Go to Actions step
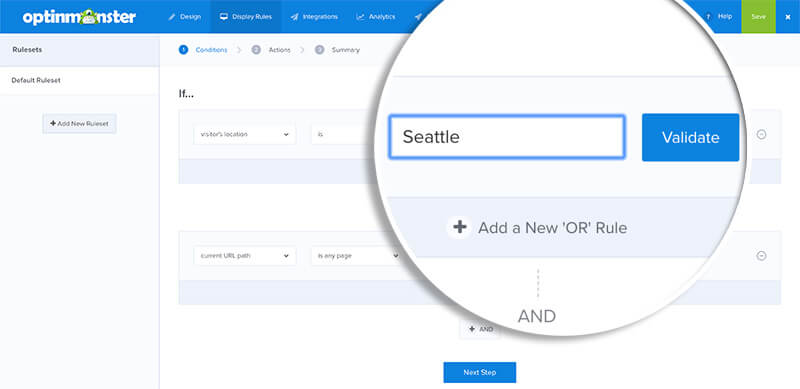Viewport: 800px width, 389px height. tap(271, 50)
